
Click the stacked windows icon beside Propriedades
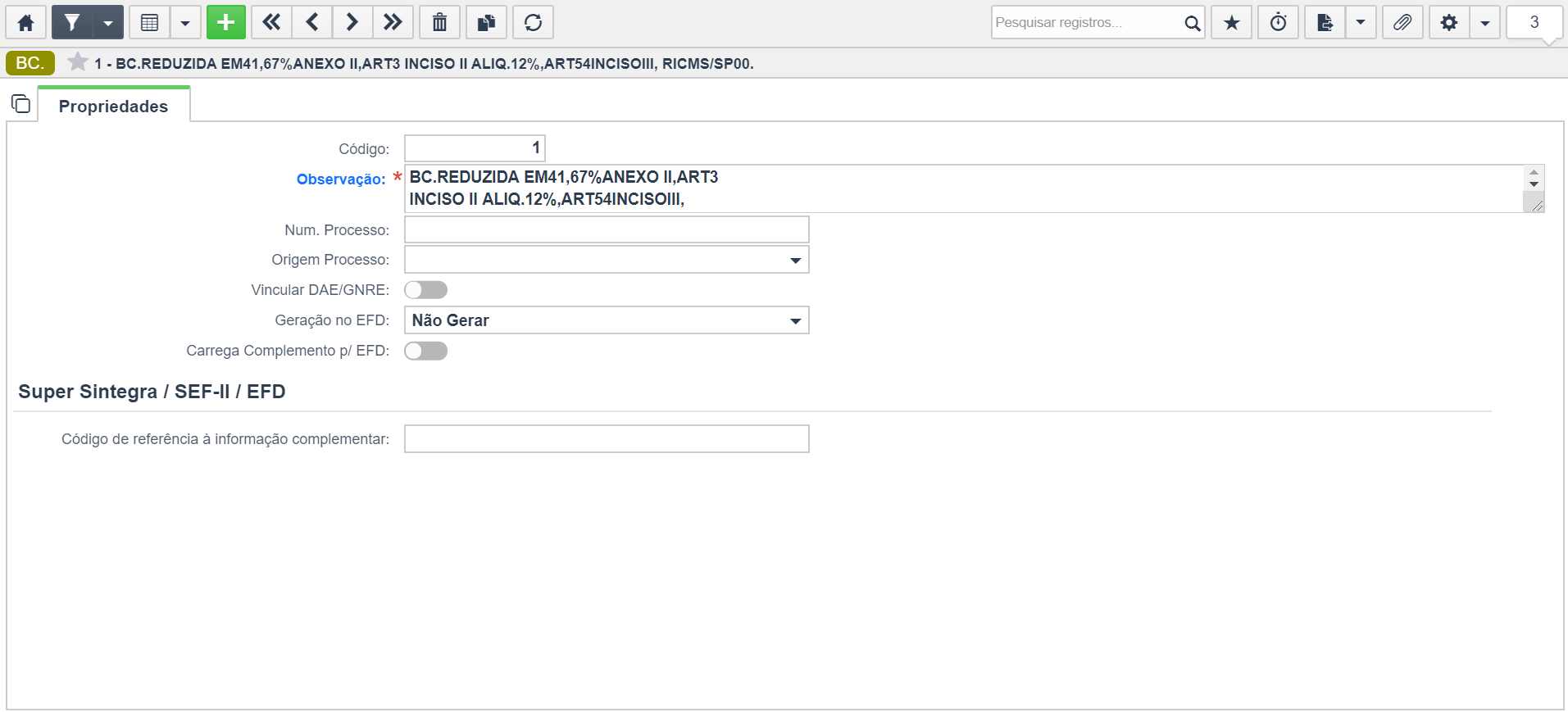[20, 104]
